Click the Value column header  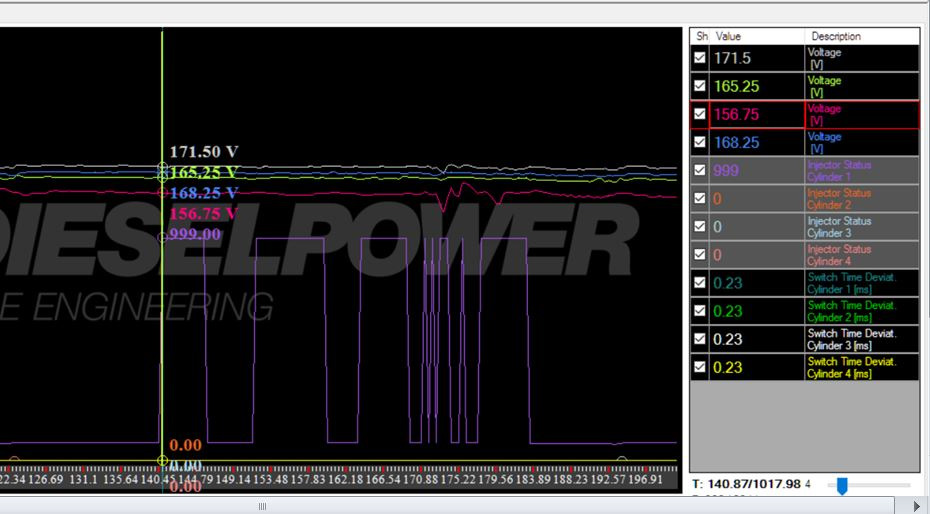[x=757, y=36]
